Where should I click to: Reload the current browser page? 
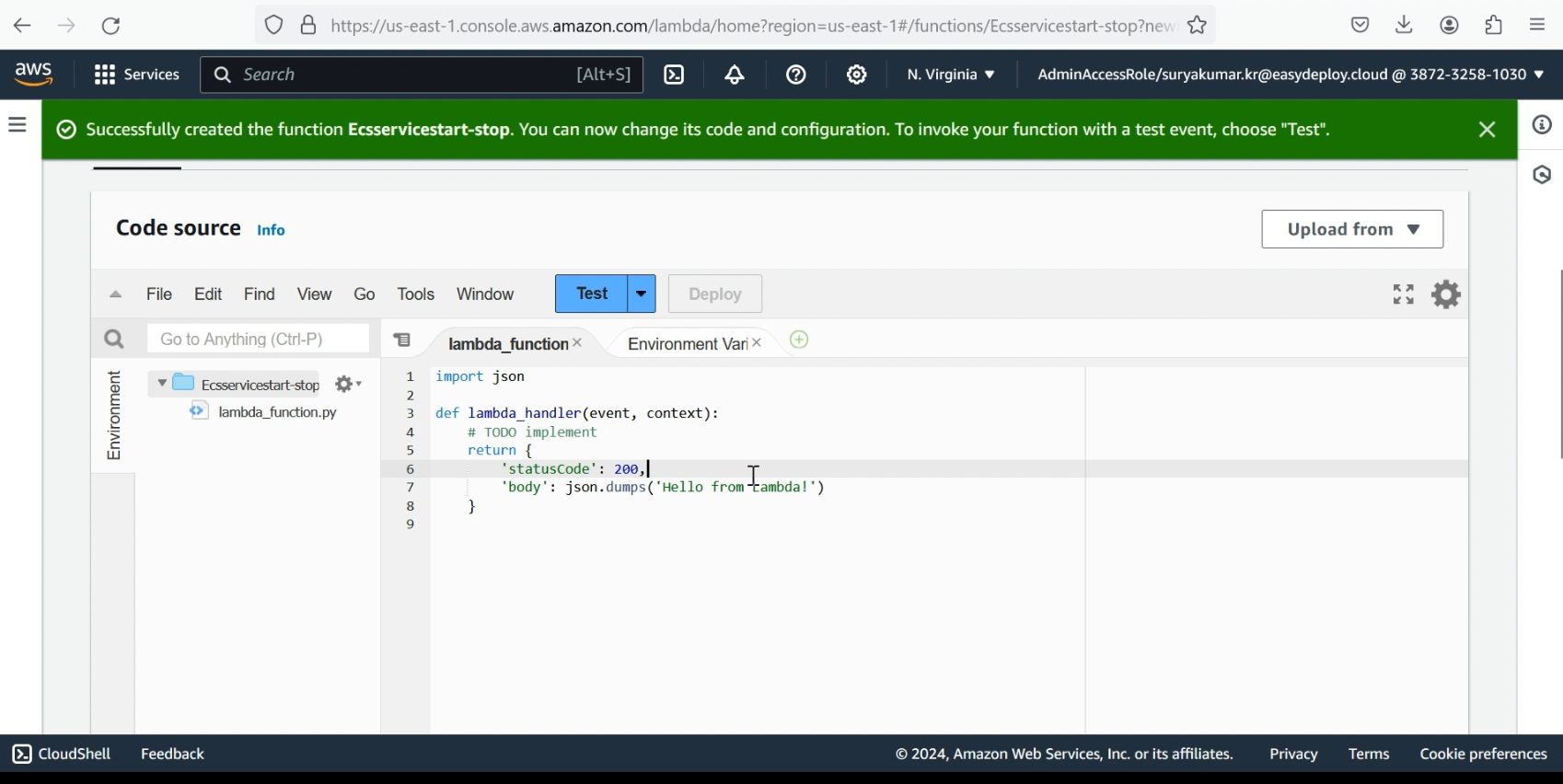111,26
